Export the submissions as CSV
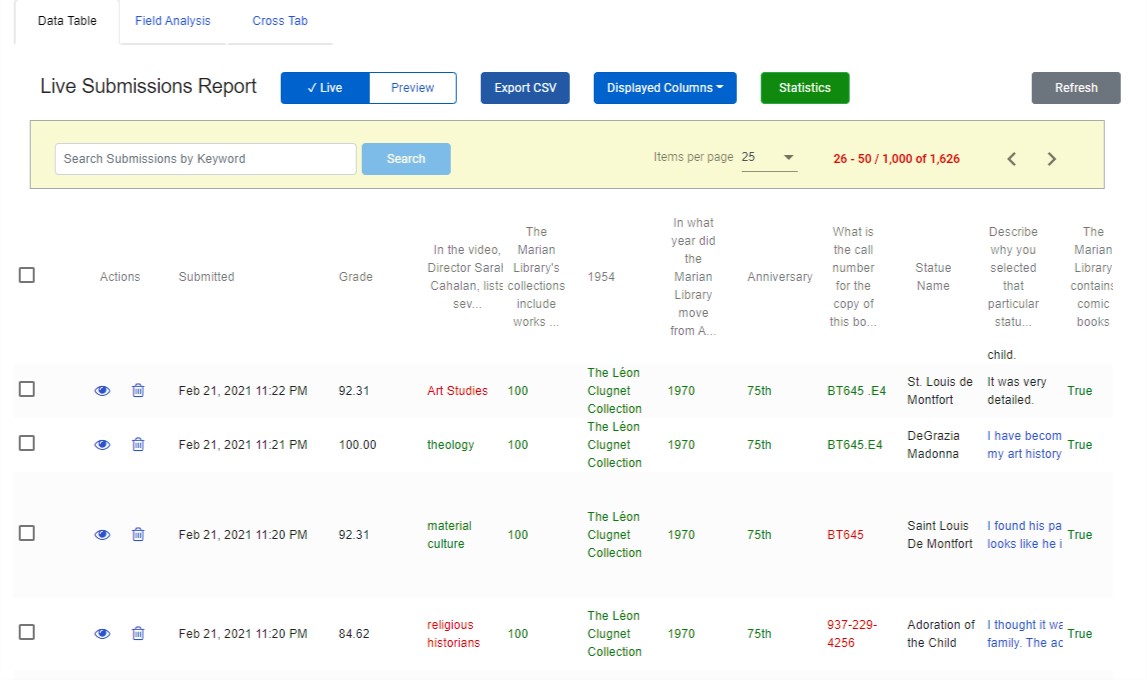1147x680 pixels. coord(525,88)
